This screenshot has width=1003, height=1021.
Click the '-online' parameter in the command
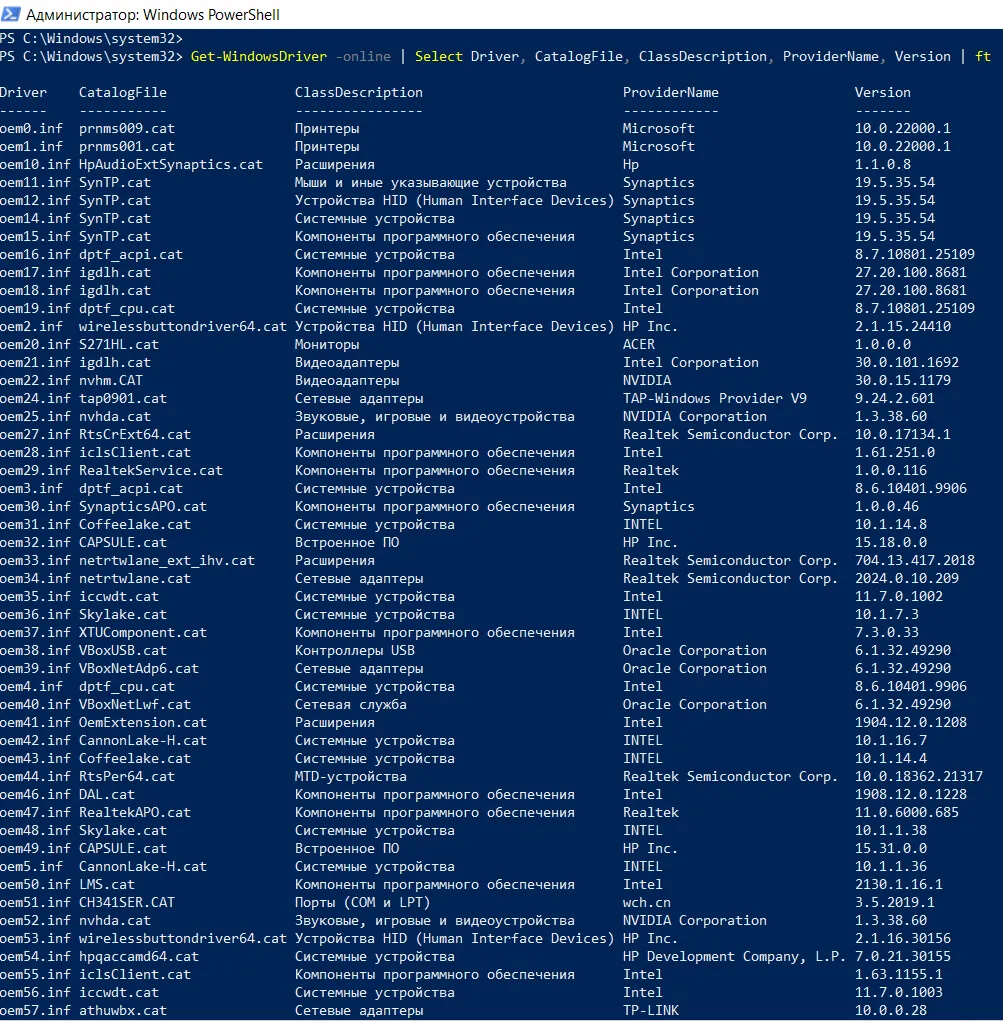pos(363,57)
